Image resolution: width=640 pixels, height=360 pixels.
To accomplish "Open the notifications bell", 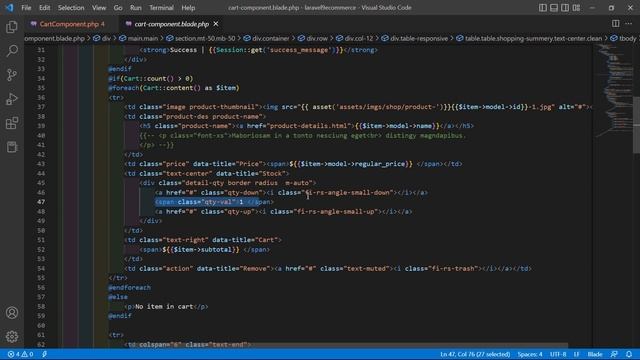I will pyautogui.click(x=629, y=354).
